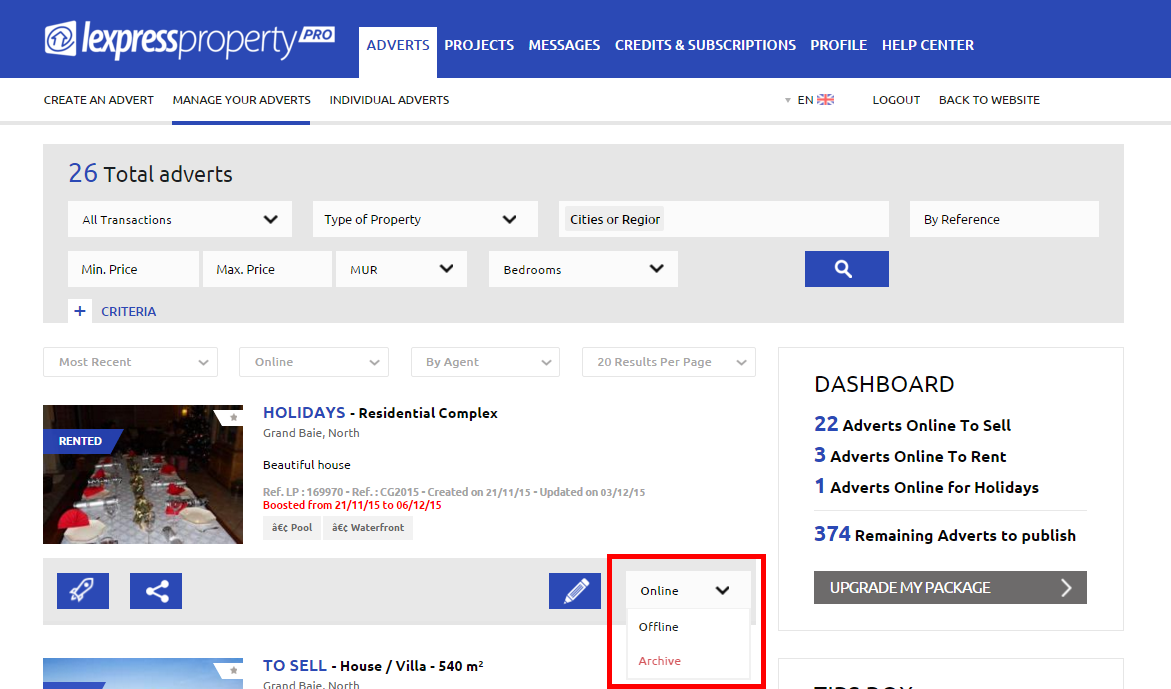Screen dimensions: 1171x689
Task: Click the red Boosted dates text
Action: click(x=352, y=505)
